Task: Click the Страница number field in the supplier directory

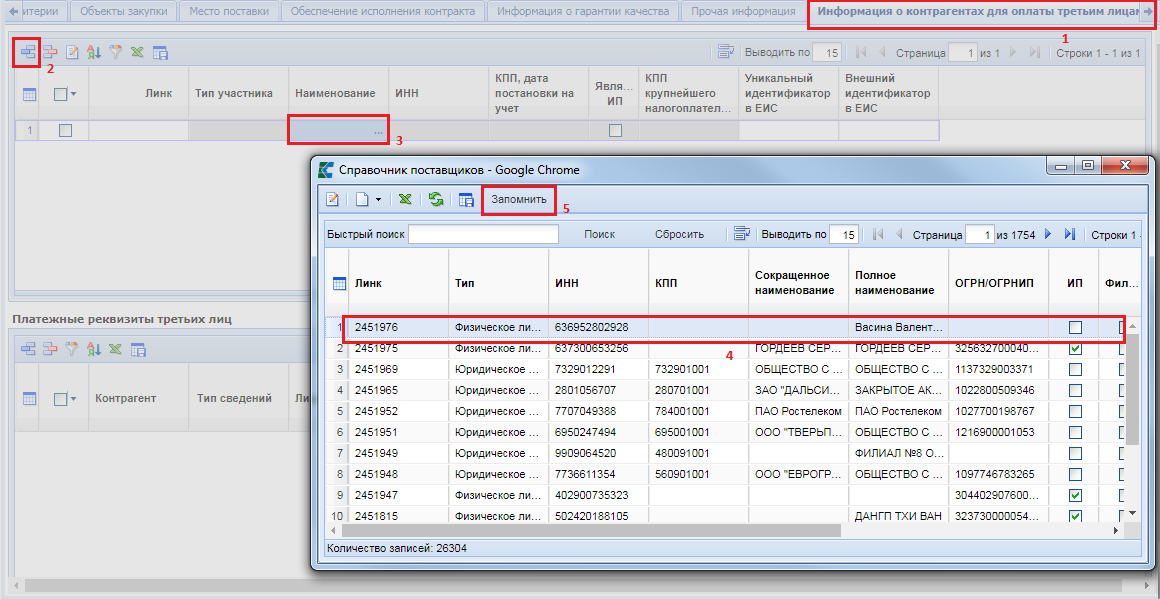Action: coord(979,234)
